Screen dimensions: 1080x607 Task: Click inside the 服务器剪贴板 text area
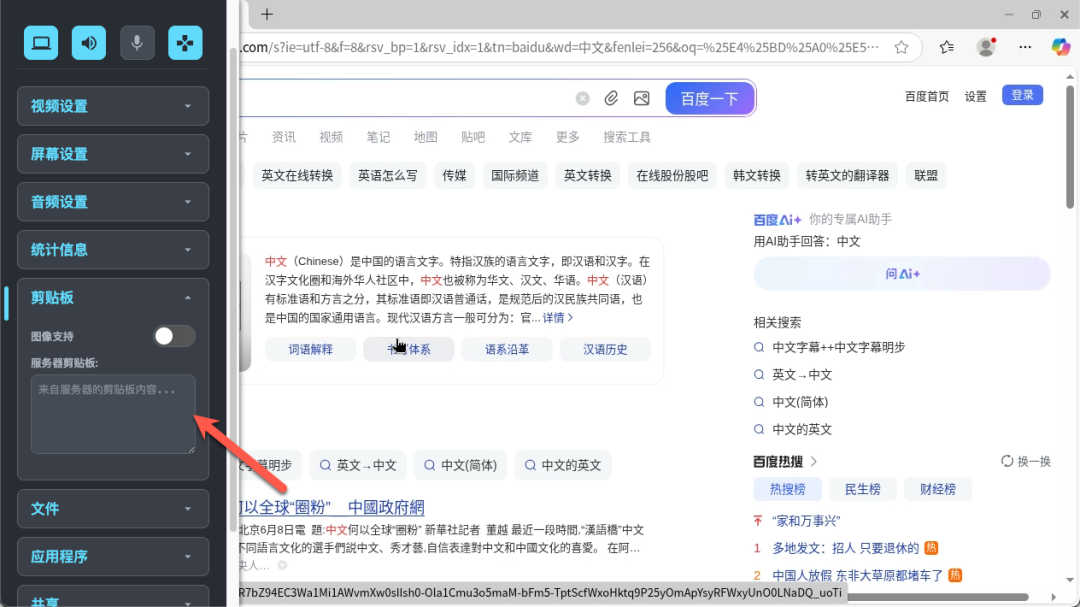click(113, 414)
